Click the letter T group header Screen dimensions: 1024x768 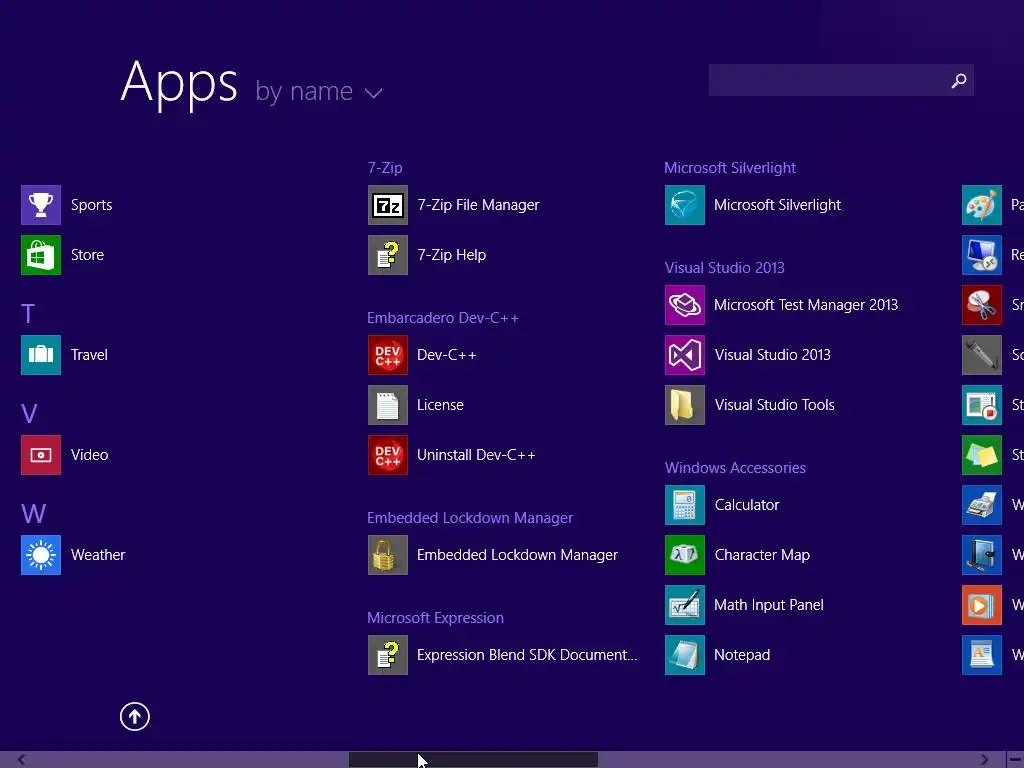coord(27,314)
